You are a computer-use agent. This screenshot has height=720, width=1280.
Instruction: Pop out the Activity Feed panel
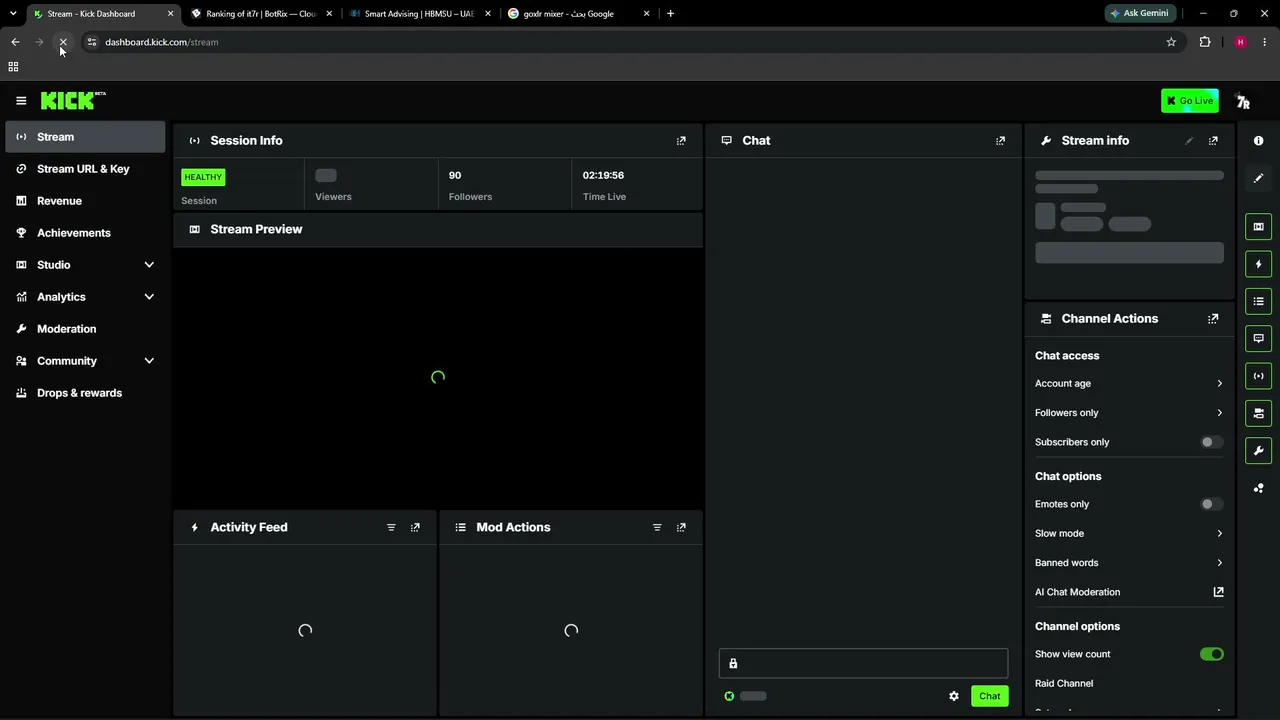(415, 527)
